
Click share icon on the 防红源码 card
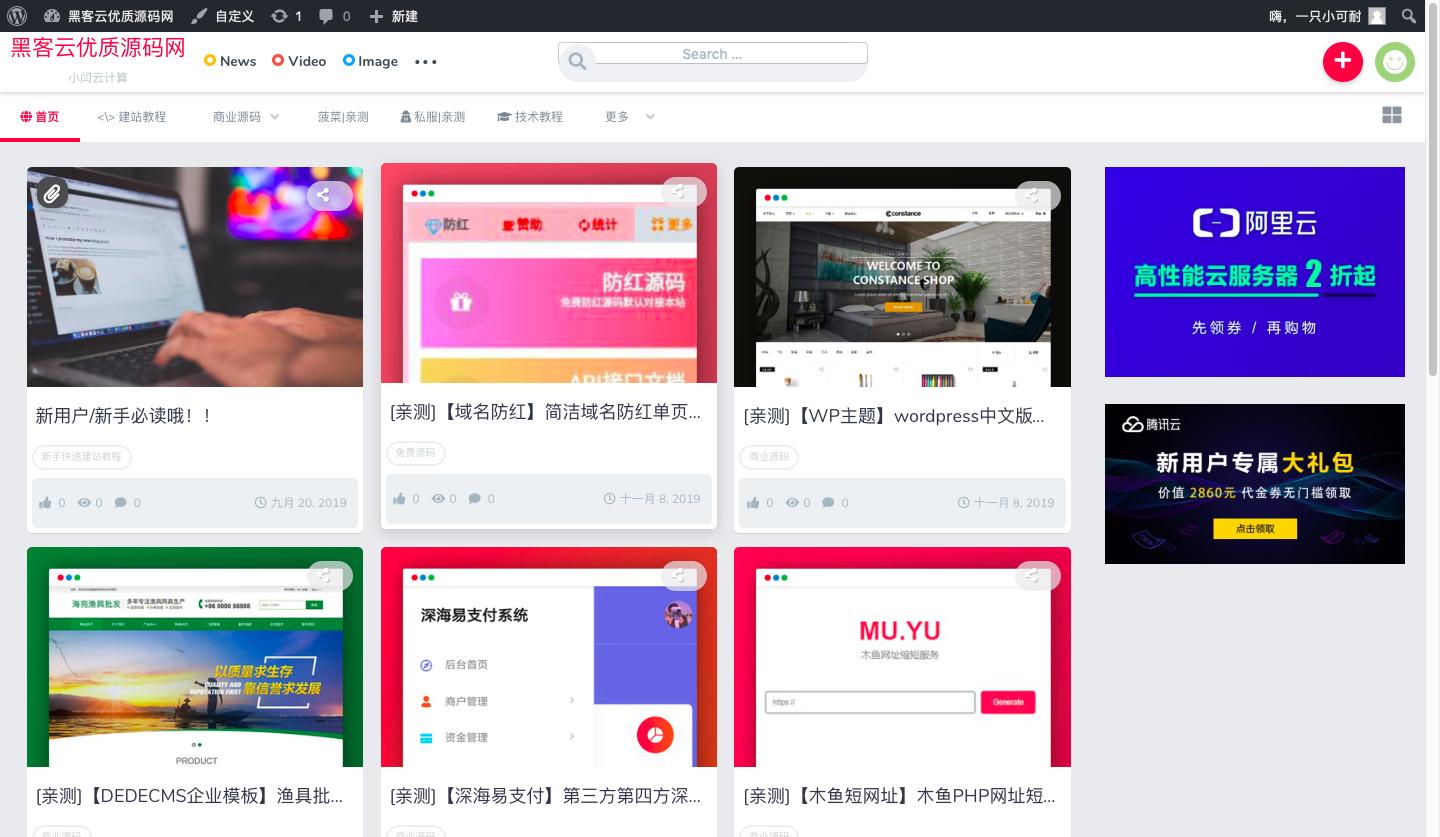678,192
